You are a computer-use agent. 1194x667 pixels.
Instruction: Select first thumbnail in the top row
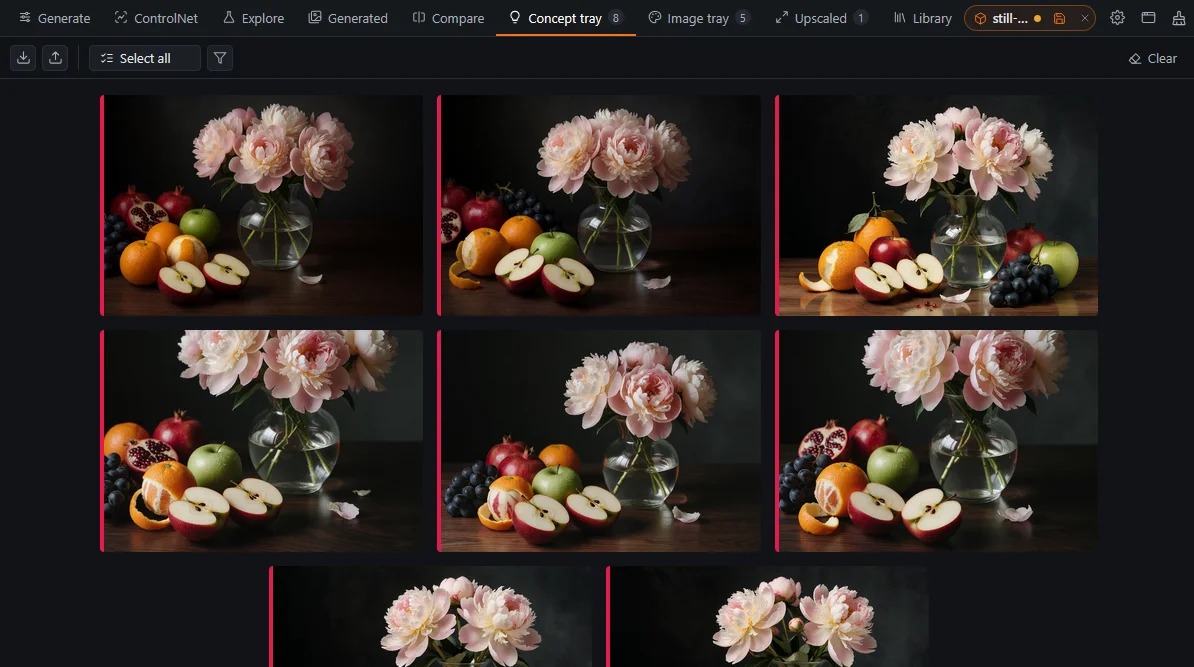point(262,206)
